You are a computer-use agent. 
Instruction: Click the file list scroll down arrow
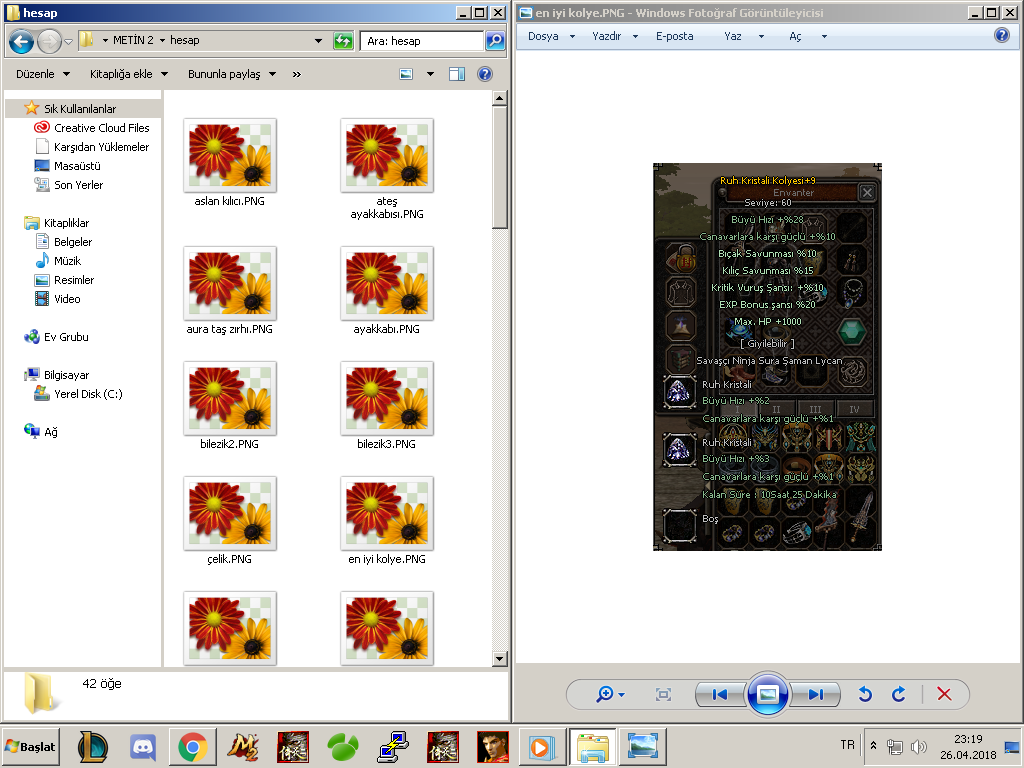[x=500, y=658]
